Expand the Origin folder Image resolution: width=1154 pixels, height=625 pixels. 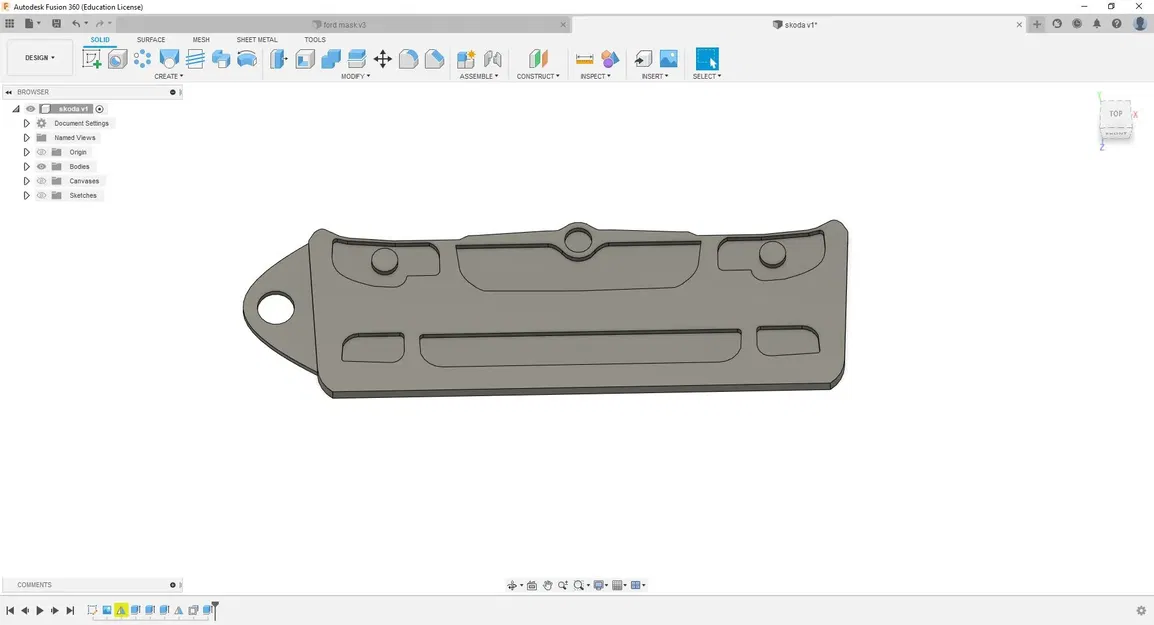click(x=26, y=152)
